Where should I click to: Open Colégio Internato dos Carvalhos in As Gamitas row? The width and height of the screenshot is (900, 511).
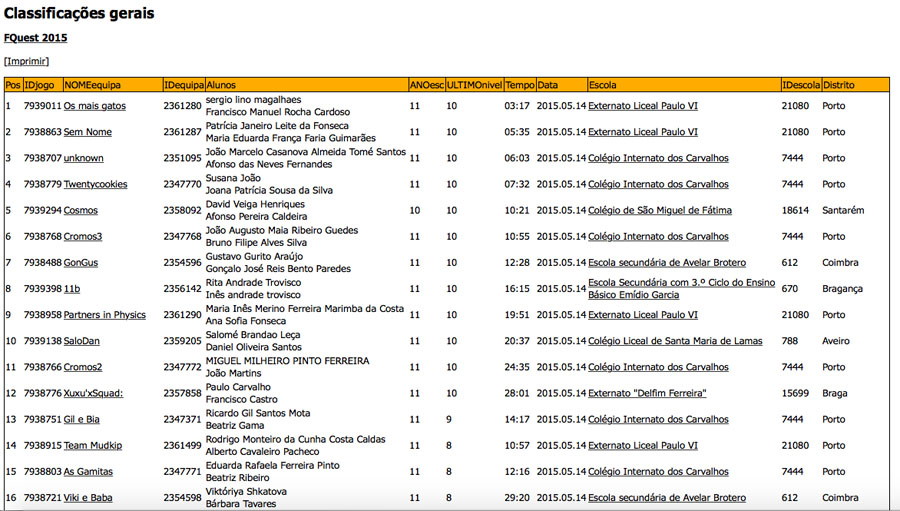[x=658, y=471]
